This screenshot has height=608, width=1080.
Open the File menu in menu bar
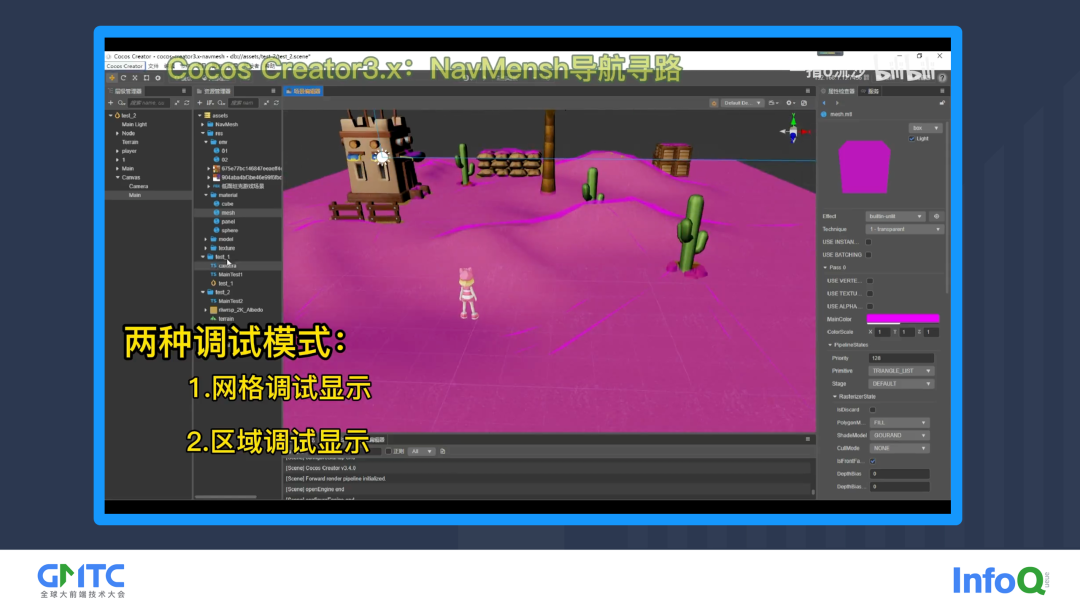(x=153, y=66)
